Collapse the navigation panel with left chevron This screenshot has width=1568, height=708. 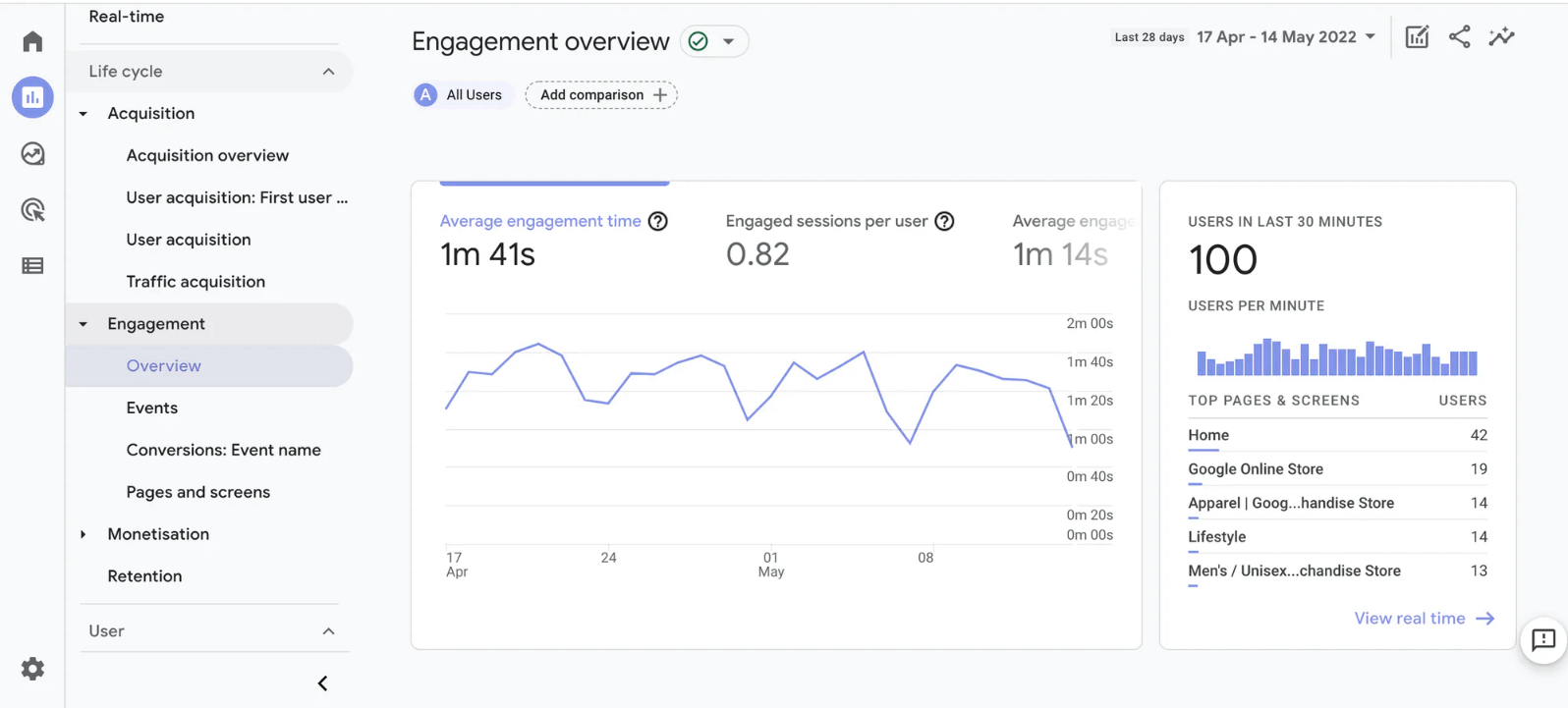pos(322,683)
